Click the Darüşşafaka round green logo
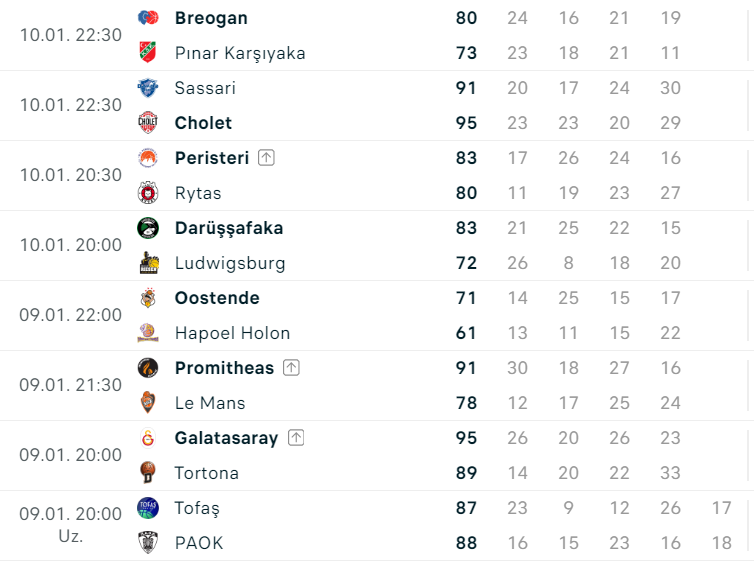Screen dimensions: 754x562 click(148, 228)
